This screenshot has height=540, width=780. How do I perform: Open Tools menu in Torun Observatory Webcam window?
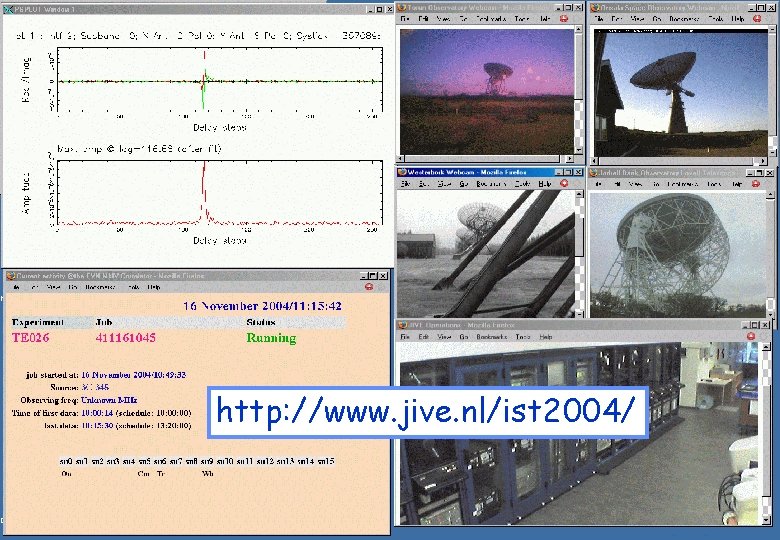point(522,18)
